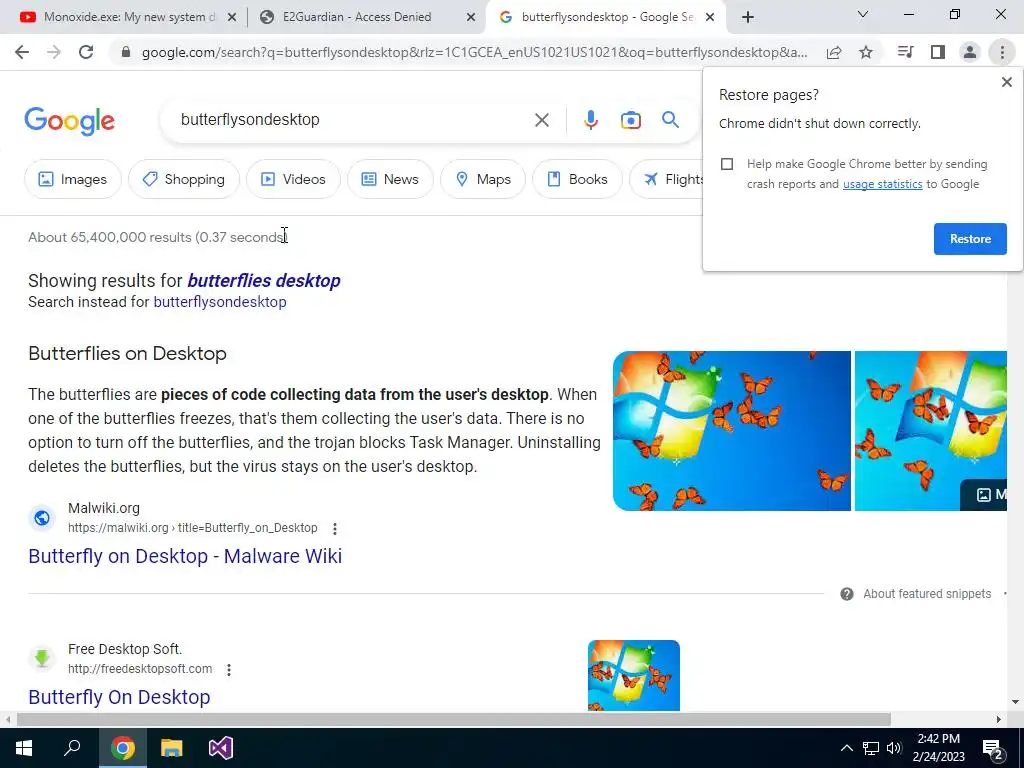This screenshot has height=768, width=1024.
Task: Open Butterfly On Desktop freedesktopsoft result
Action: [119, 697]
